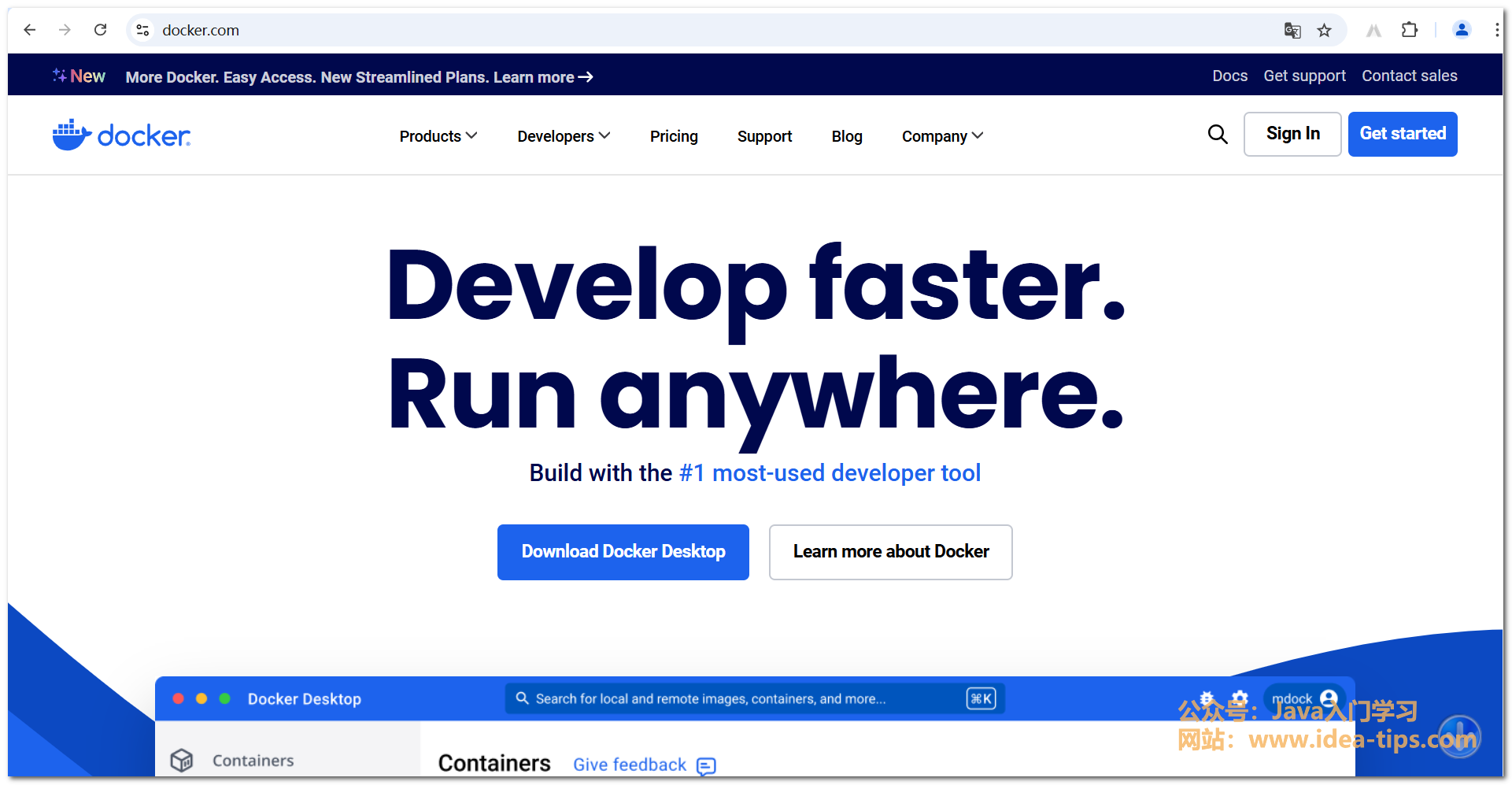Select Containers in Docker Desktop sidebar
The width and height of the screenshot is (1512, 785).
(253, 760)
